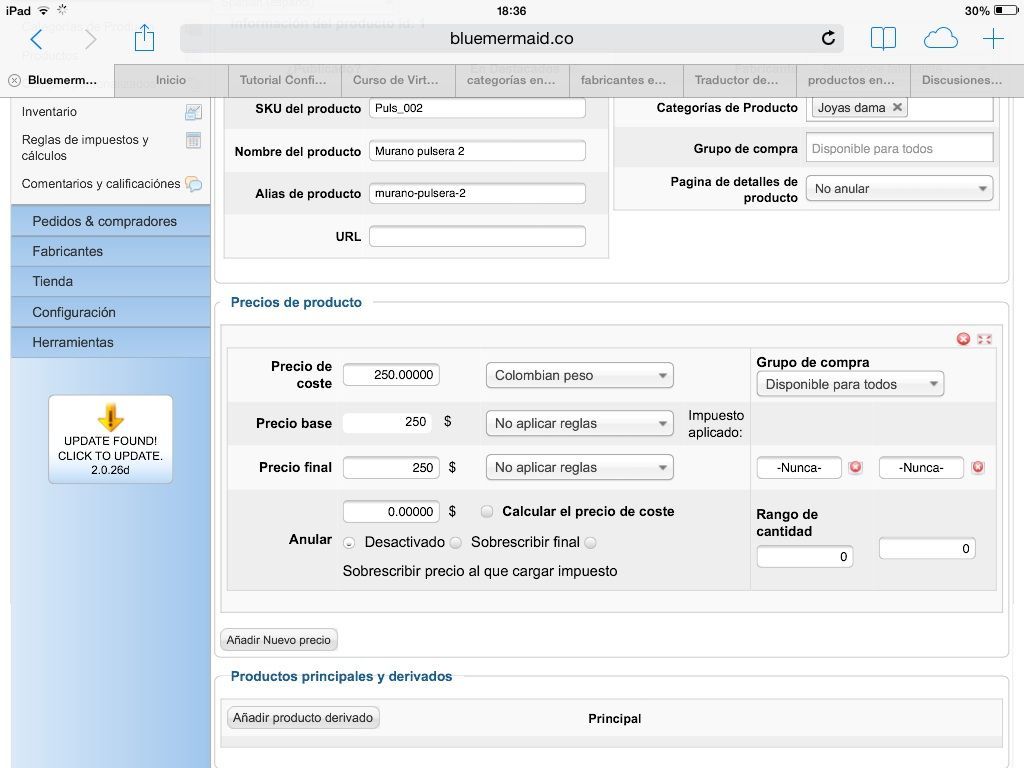Open Pedidos & compradores menu
1024x768 pixels.
point(110,221)
